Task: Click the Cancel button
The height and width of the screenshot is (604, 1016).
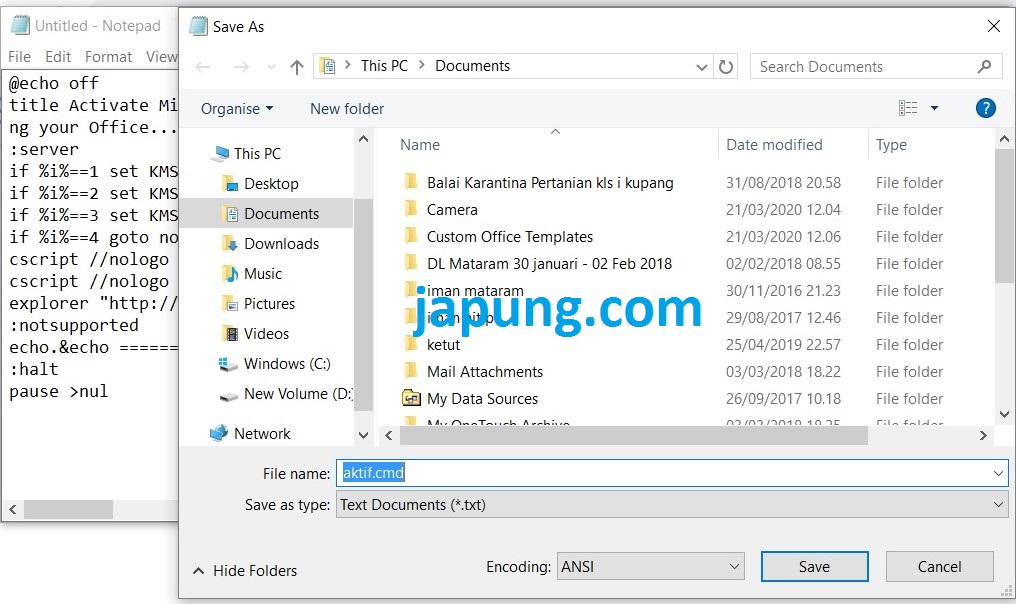Action: pos(939,566)
